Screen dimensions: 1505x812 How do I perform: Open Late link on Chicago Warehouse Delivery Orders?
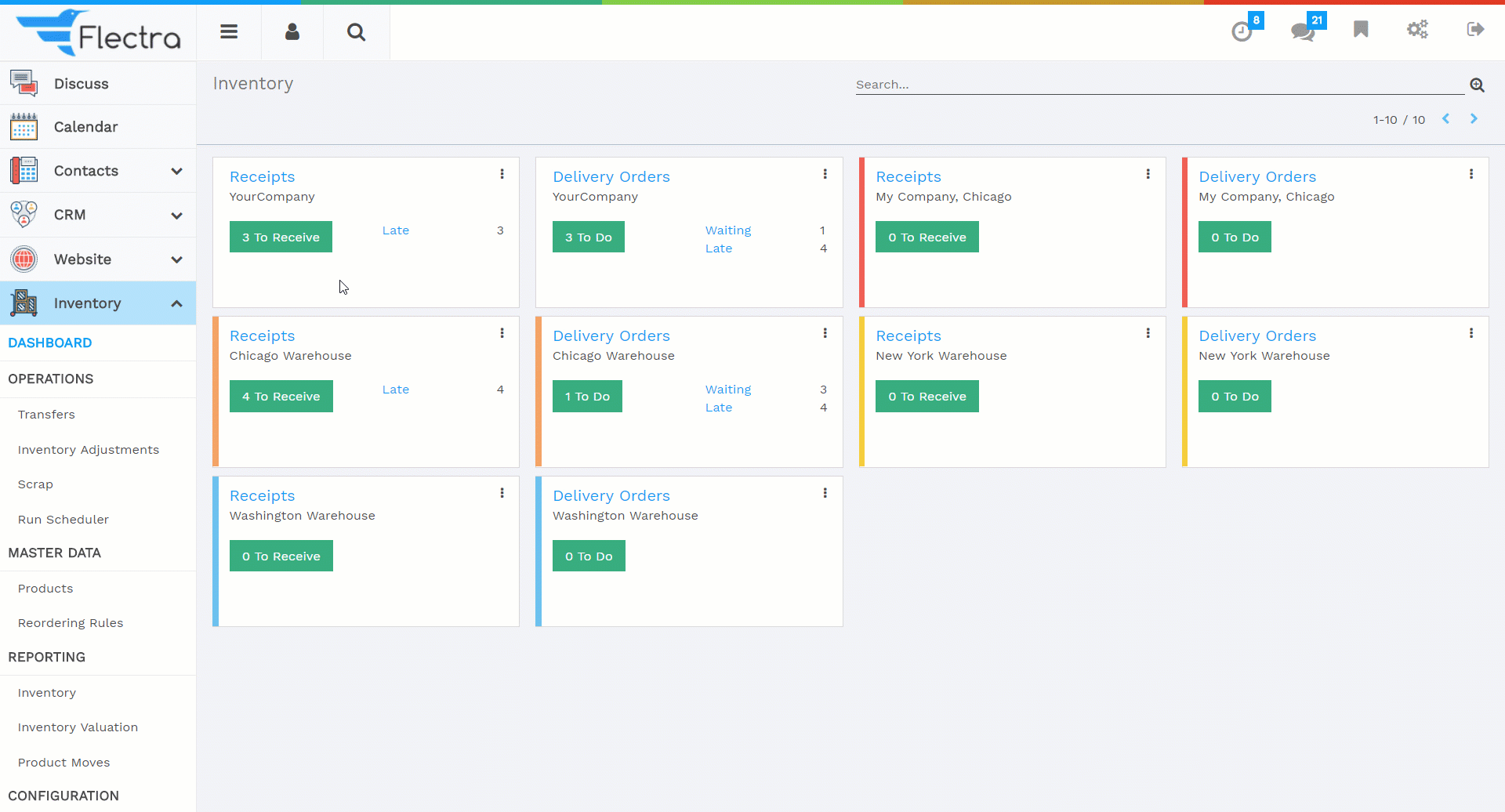(x=719, y=408)
